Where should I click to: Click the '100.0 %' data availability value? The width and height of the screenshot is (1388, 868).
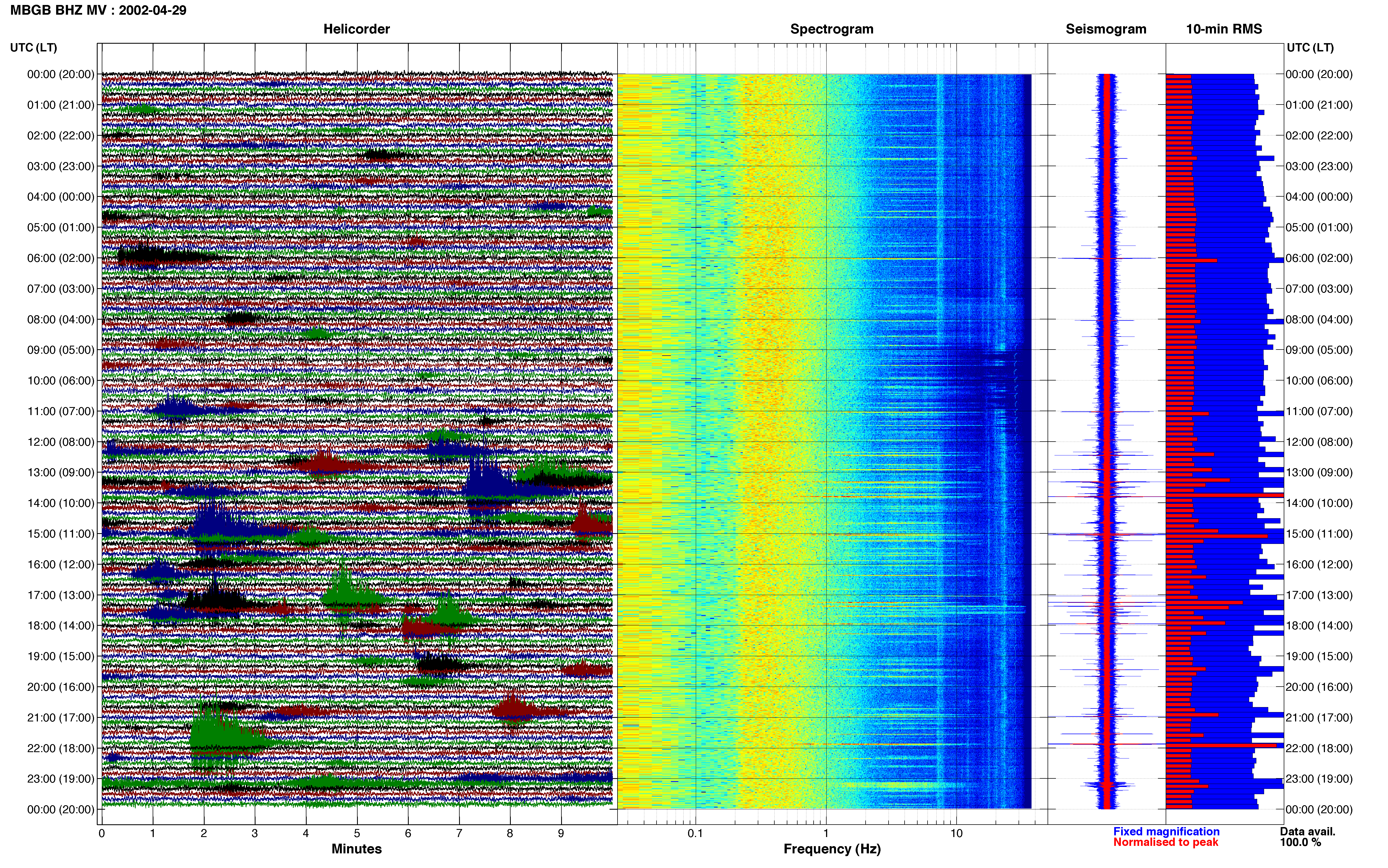[x=1300, y=843]
